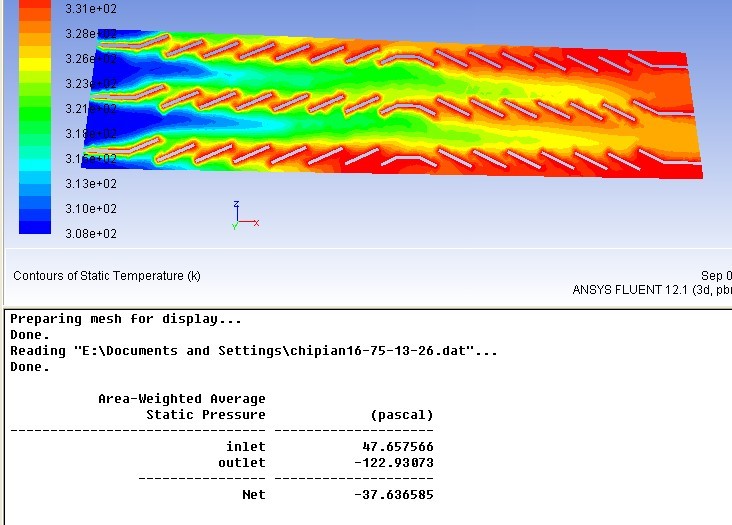Image resolution: width=732 pixels, height=525 pixels.
Task: Click the Area-Weighted Average header text
Action: (181, 399)
